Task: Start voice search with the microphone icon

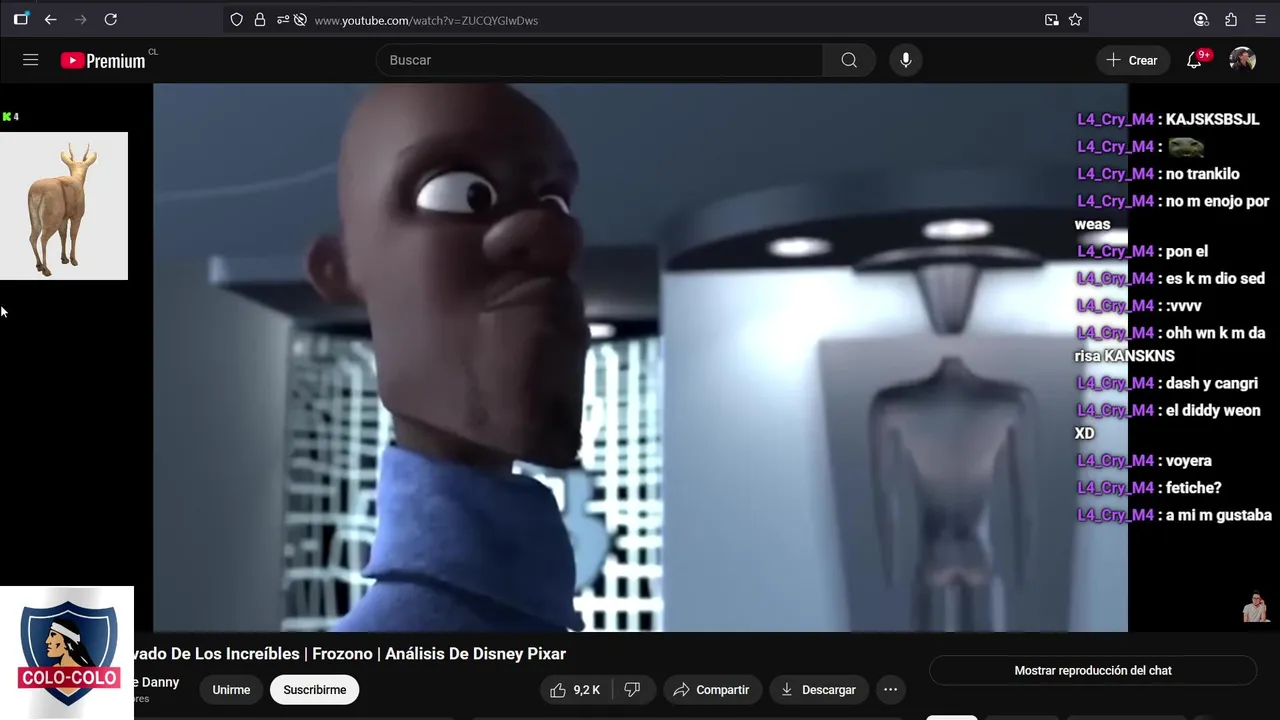Action: coord(905,60)
